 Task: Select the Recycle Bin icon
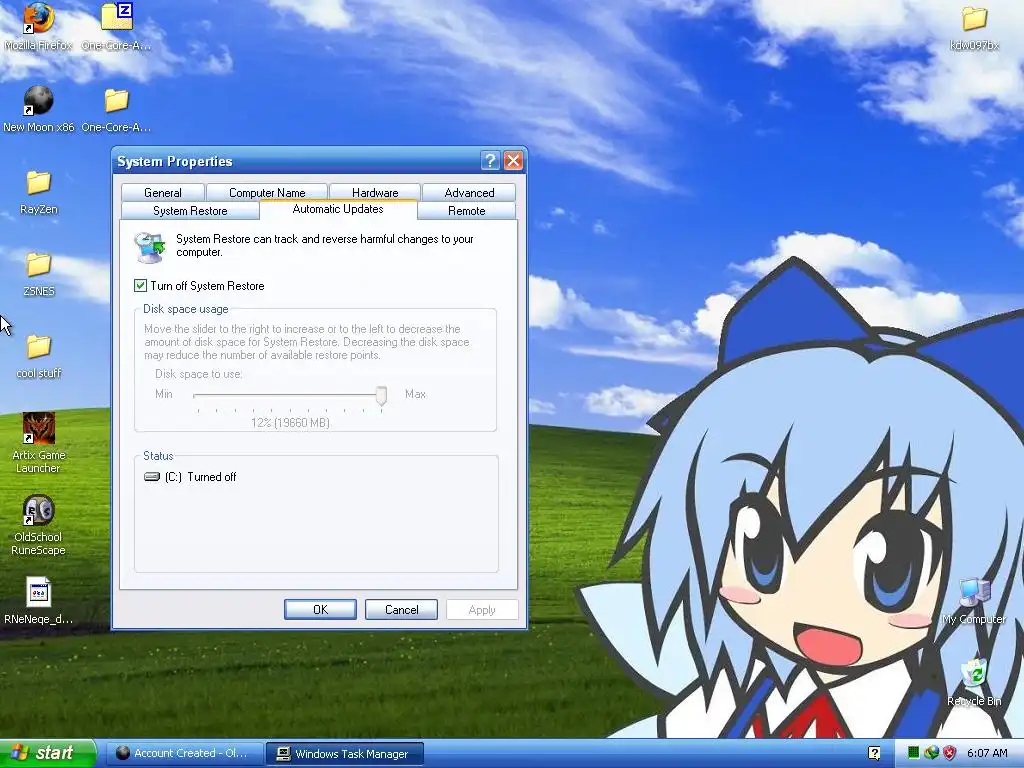click(974, 674)
